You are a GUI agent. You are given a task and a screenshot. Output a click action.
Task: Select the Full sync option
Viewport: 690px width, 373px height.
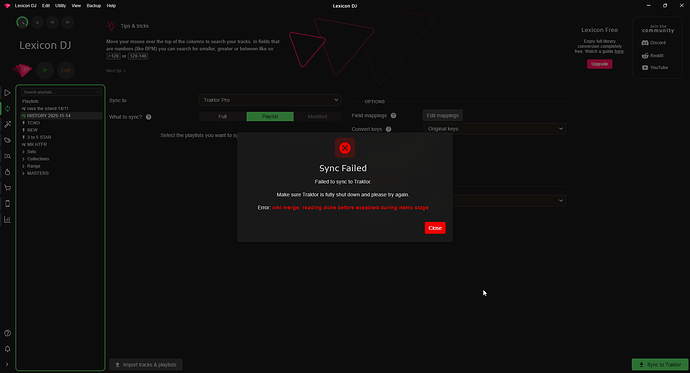[223, 117]
